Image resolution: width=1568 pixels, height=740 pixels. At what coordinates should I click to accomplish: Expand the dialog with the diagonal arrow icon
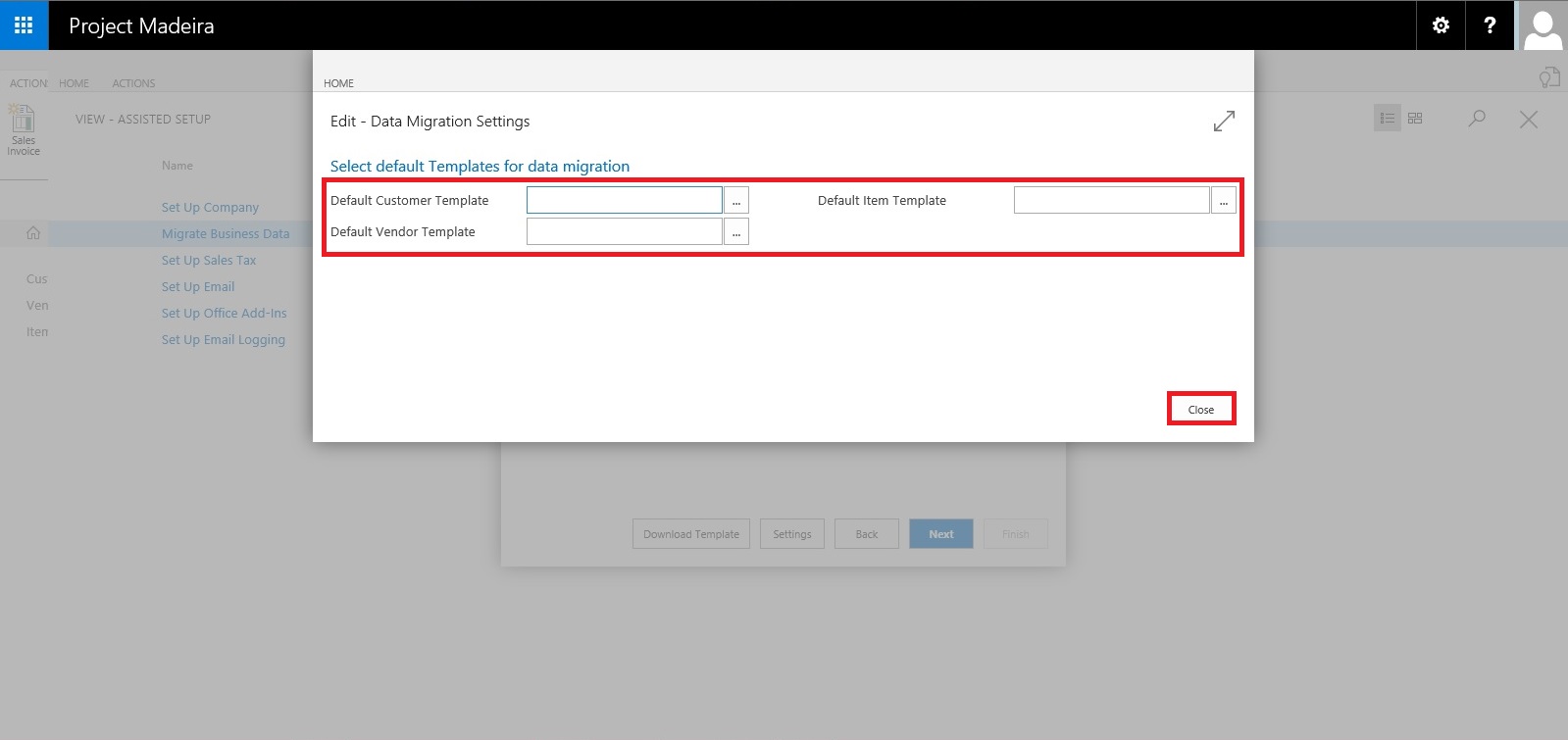(1223, 122)
